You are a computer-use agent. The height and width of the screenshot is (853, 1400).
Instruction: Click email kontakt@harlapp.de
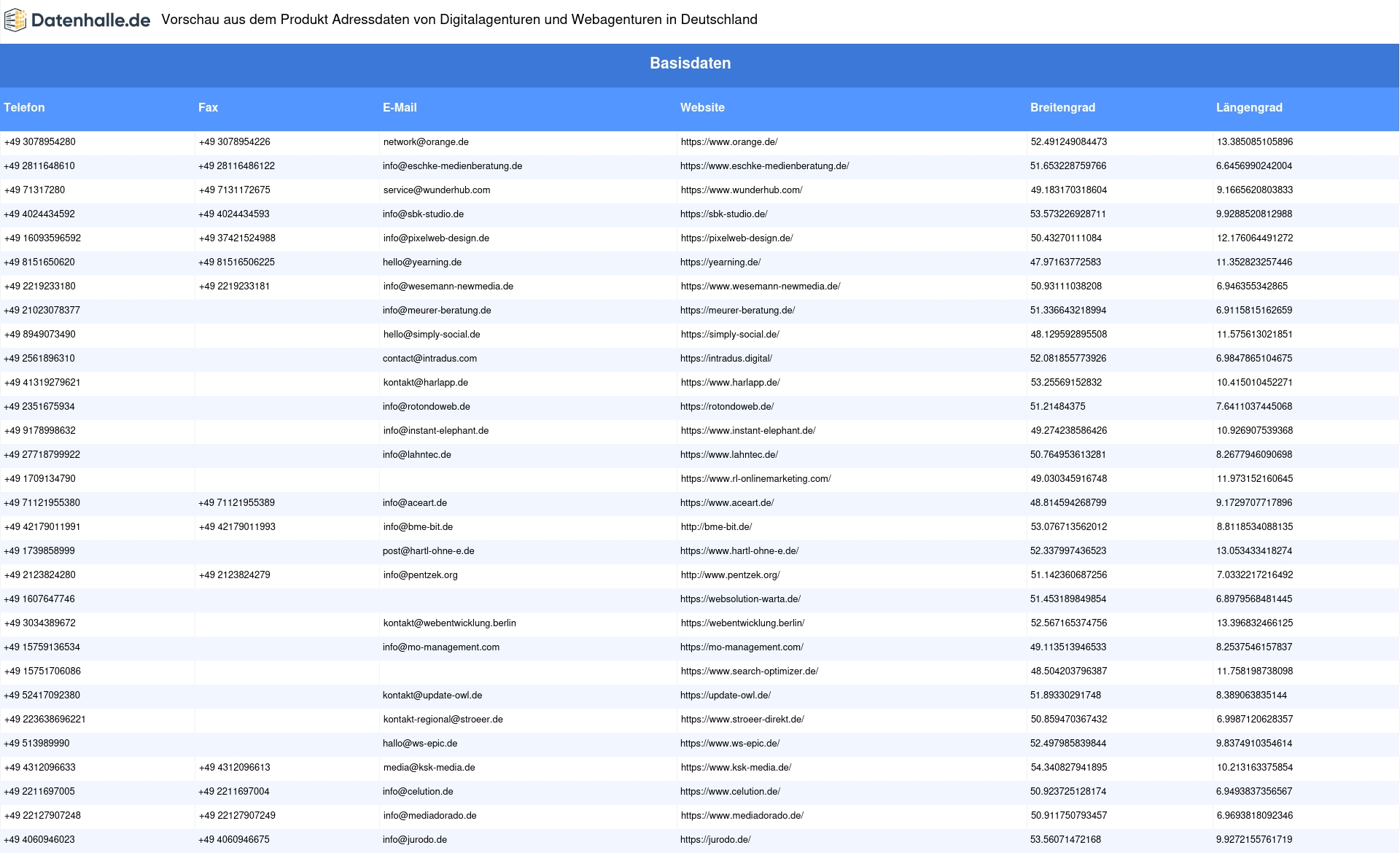tap(426, 383)
